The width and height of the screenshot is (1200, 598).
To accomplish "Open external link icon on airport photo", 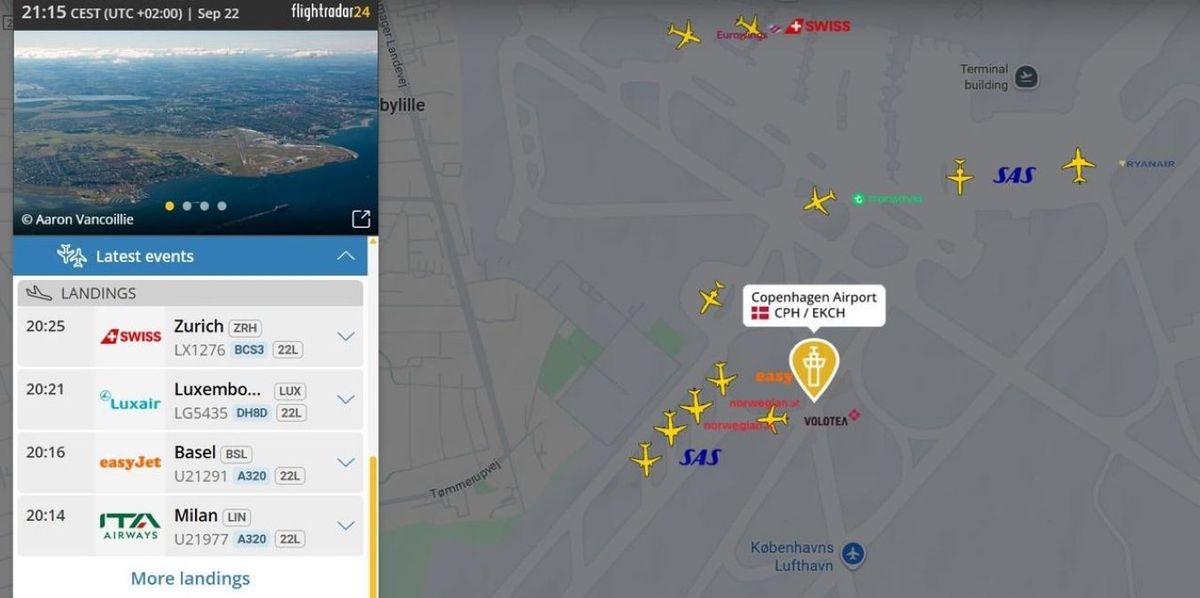I will click(361, 218).
